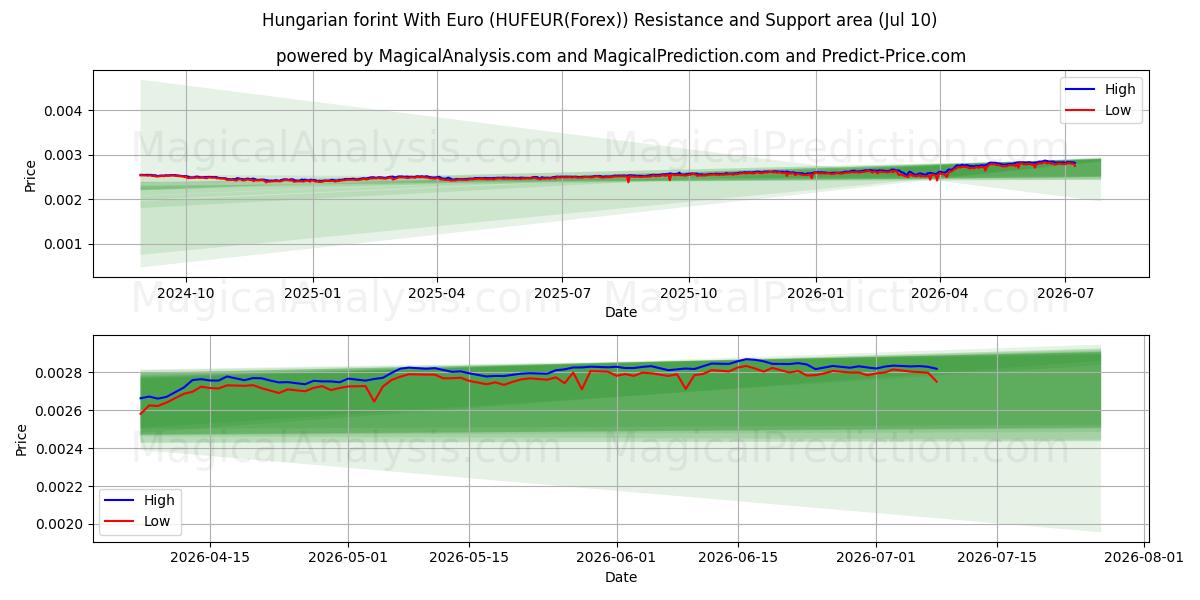This screenshot has width=1200, height=600.
Task: Click 'Low' in top chart legend
Action: (1118, 111)
